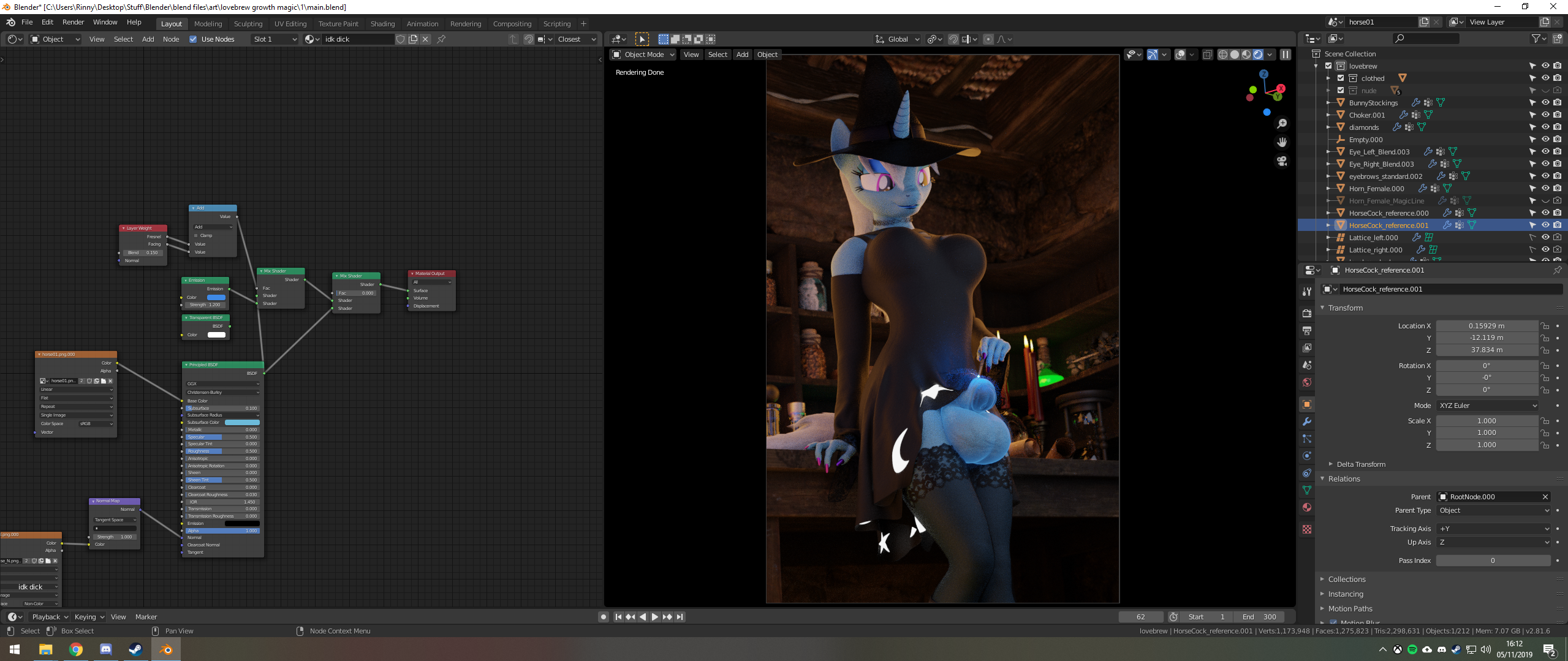Jump to the timeline end frame
This screenshot has width=1568, height=661.
coord(680,617)
